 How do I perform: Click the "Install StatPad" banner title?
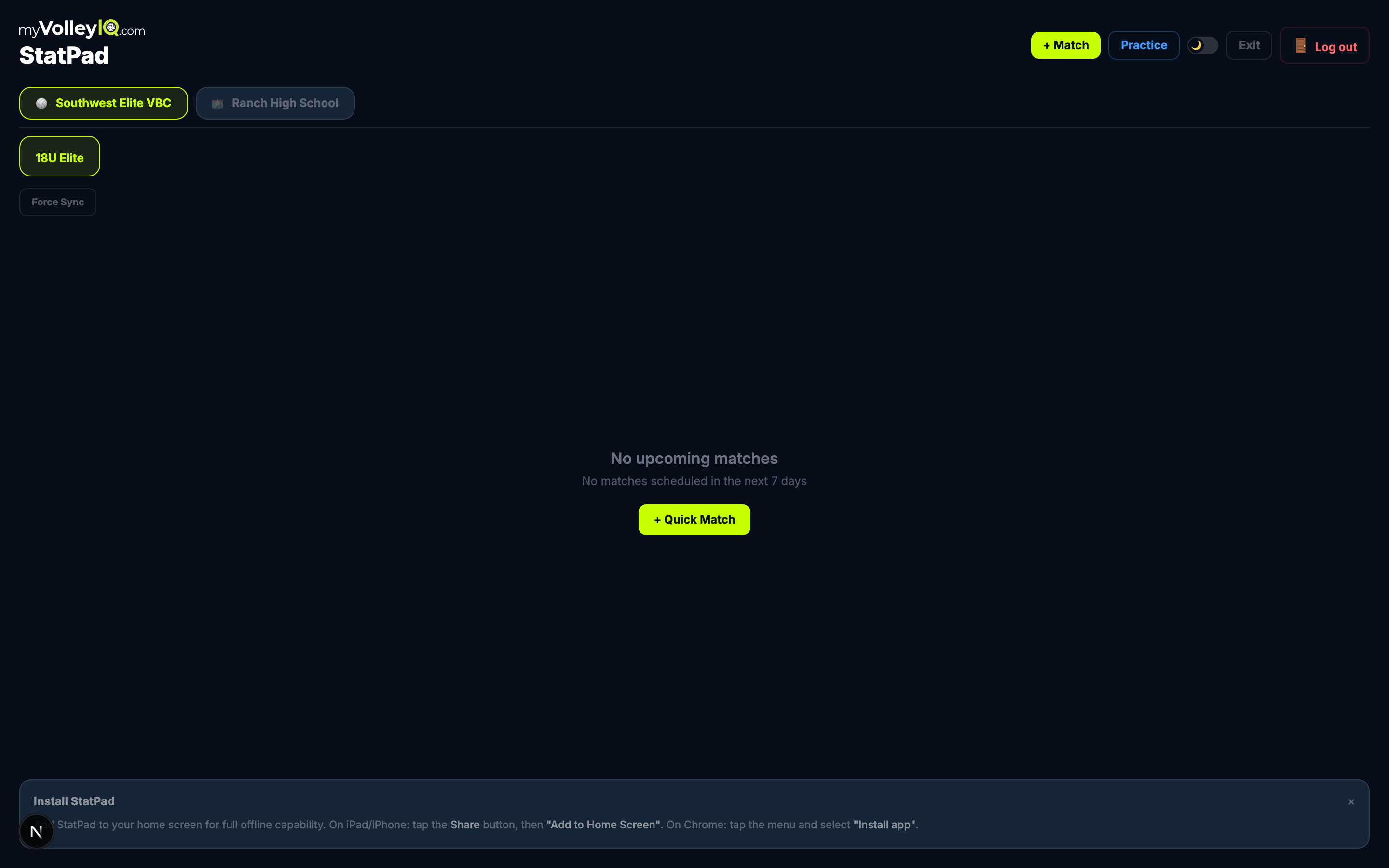[74, 801]
